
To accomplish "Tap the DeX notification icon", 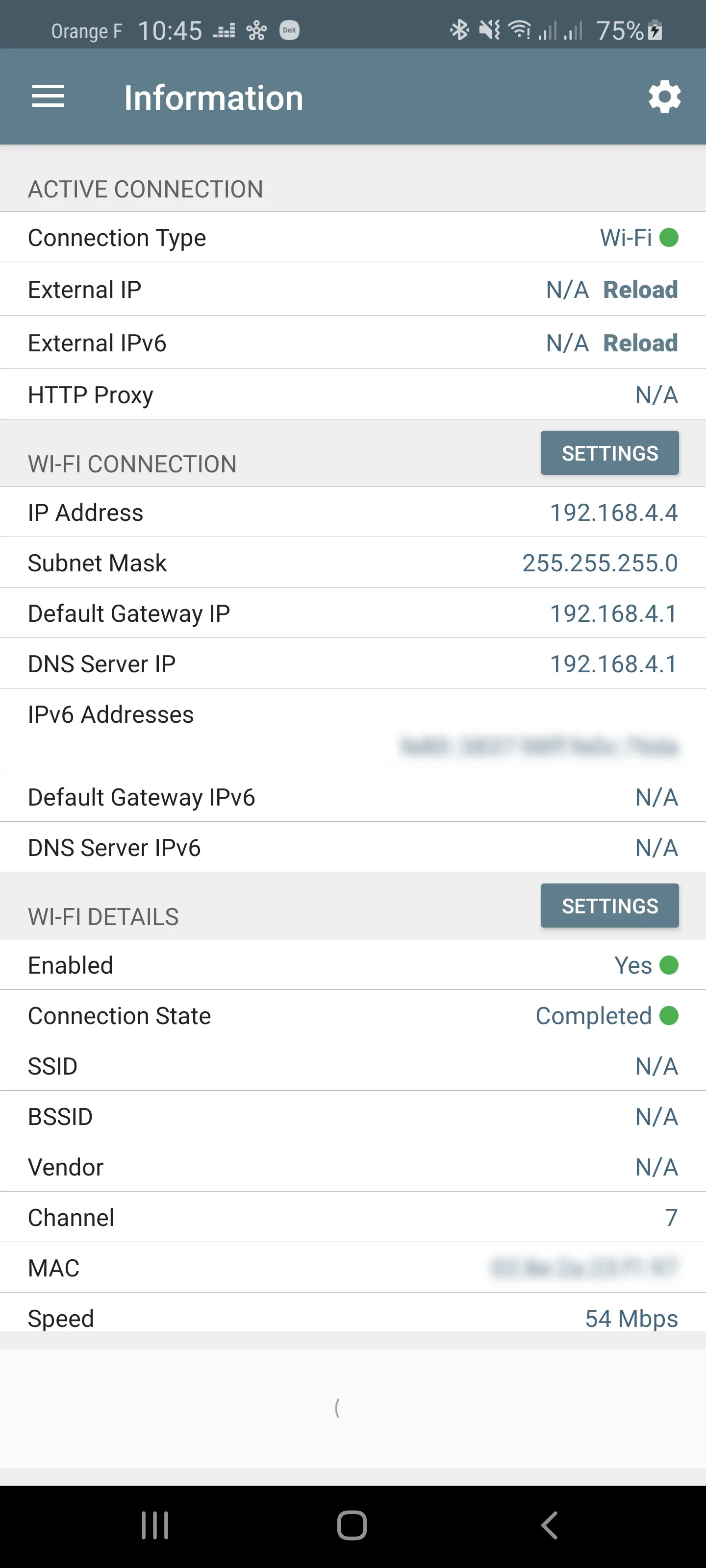I will pyautogui.click(x=289, y=30).
